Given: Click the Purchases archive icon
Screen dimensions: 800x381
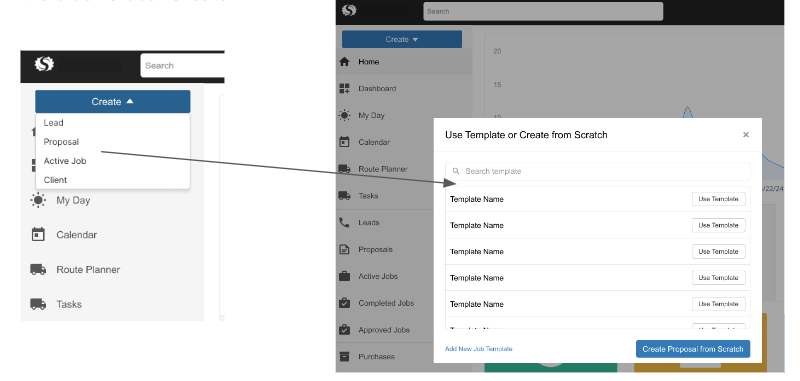Looking at the screenshot, I should (x=345, y=357).
